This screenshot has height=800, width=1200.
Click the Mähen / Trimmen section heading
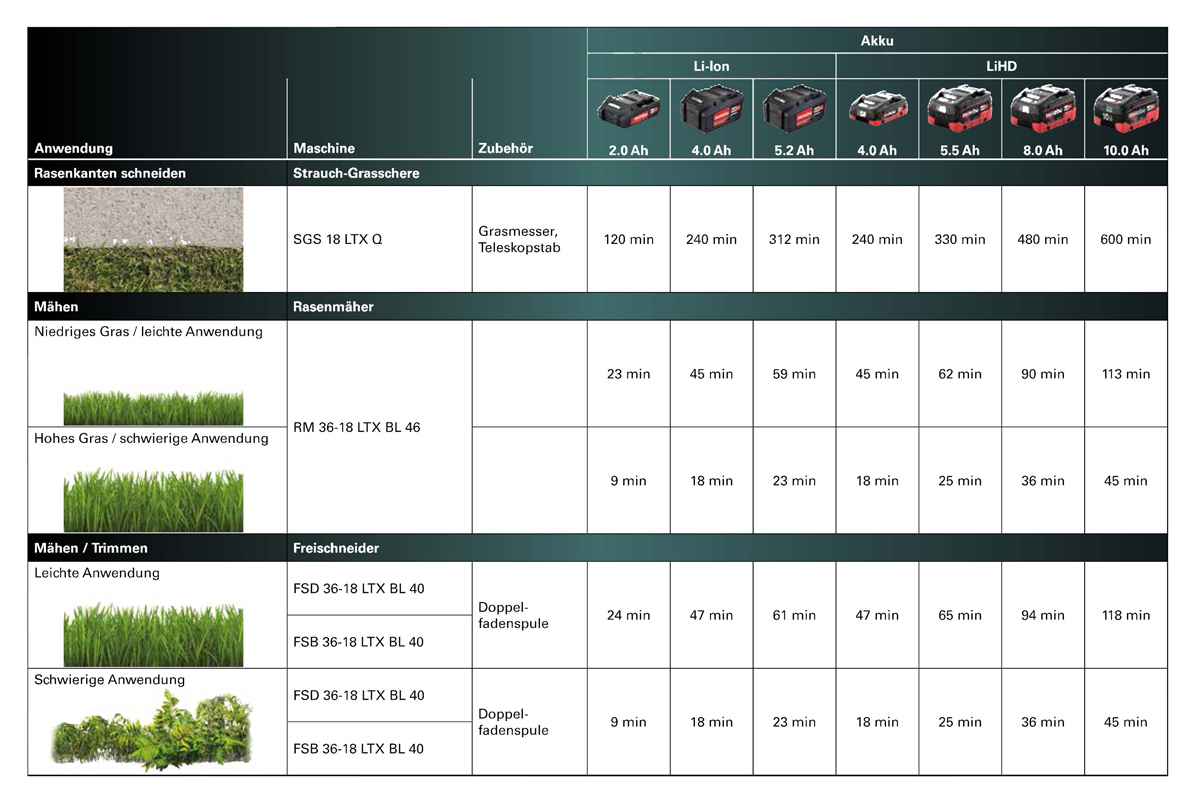[x=91, y=548]
